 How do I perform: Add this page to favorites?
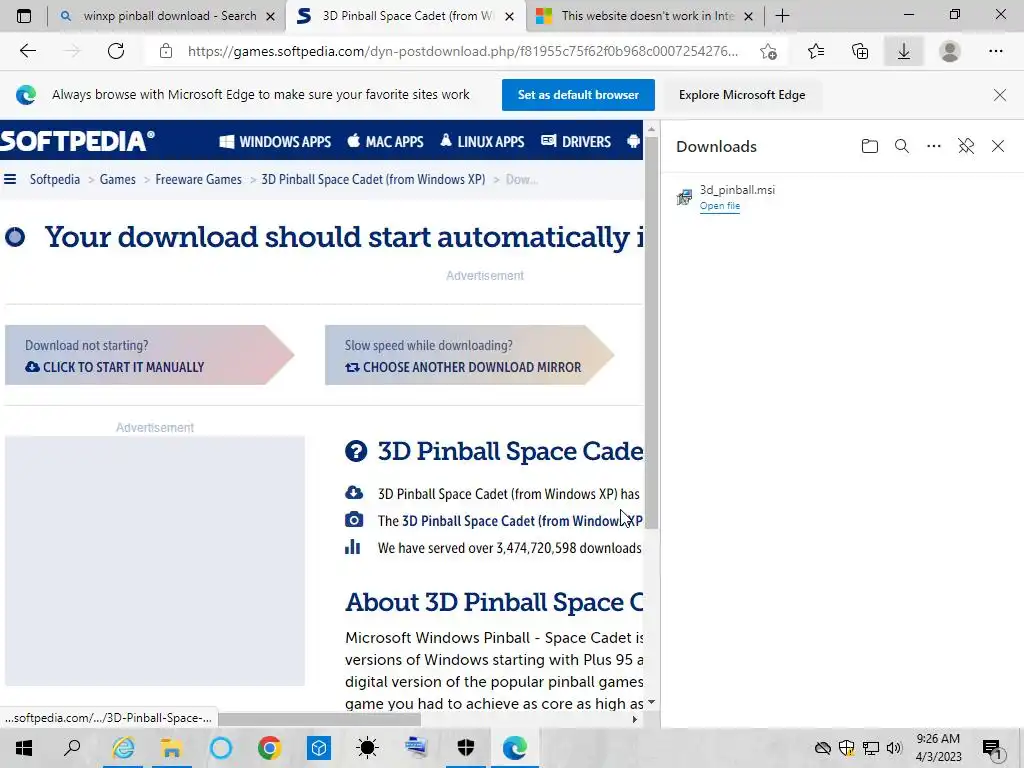coord(769,51)
